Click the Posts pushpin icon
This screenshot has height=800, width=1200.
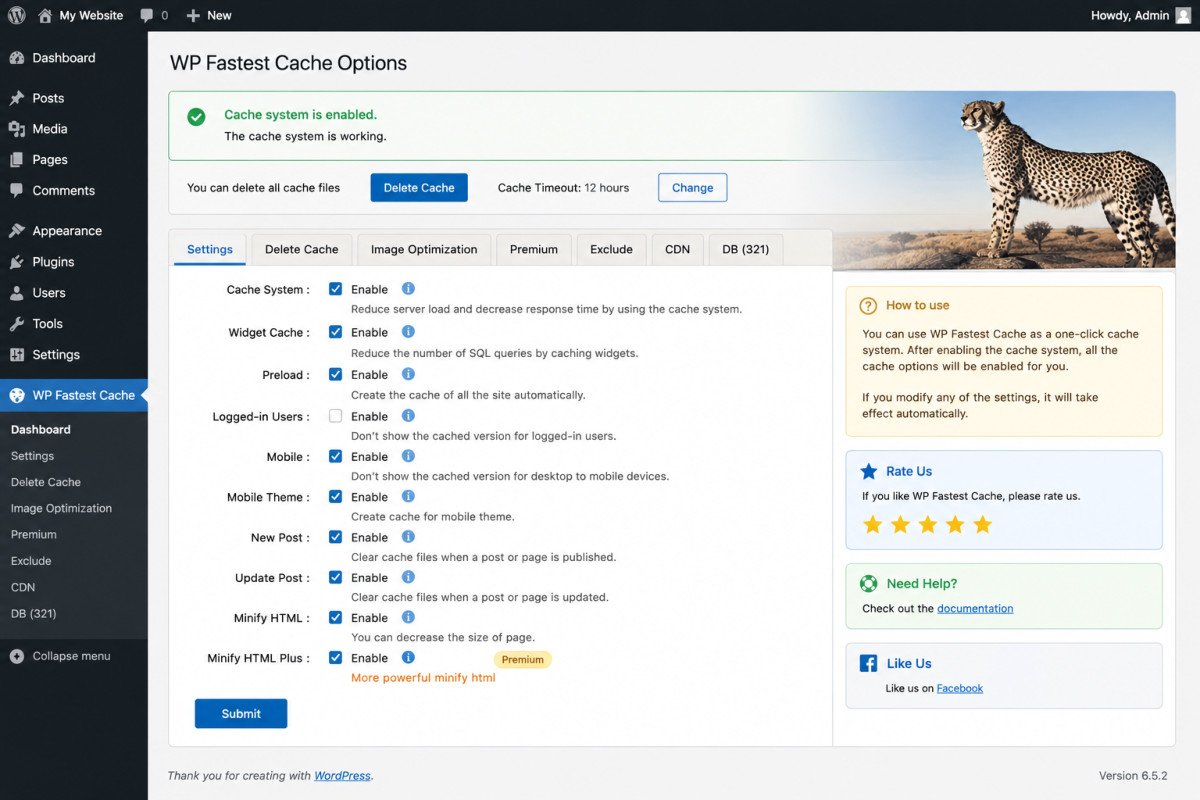(17, 98)
